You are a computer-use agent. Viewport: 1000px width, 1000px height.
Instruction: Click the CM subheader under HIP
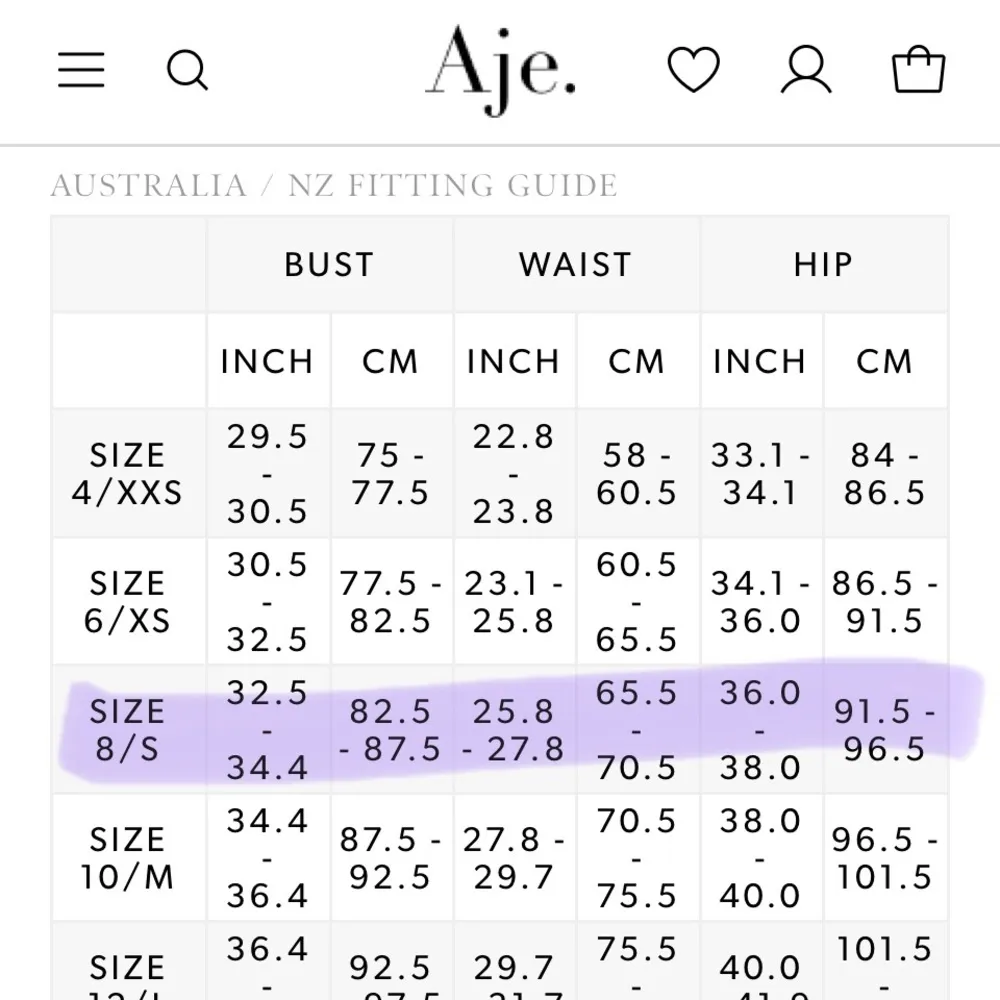(x=884, y=361)
